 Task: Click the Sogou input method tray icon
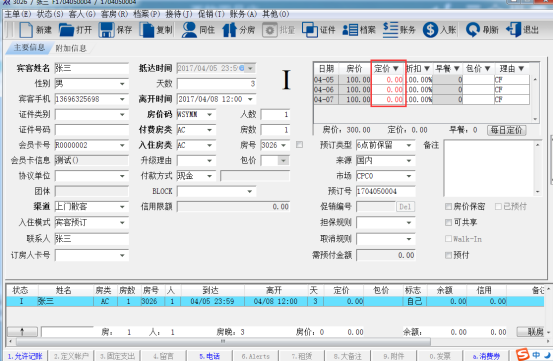pos(522,355)
